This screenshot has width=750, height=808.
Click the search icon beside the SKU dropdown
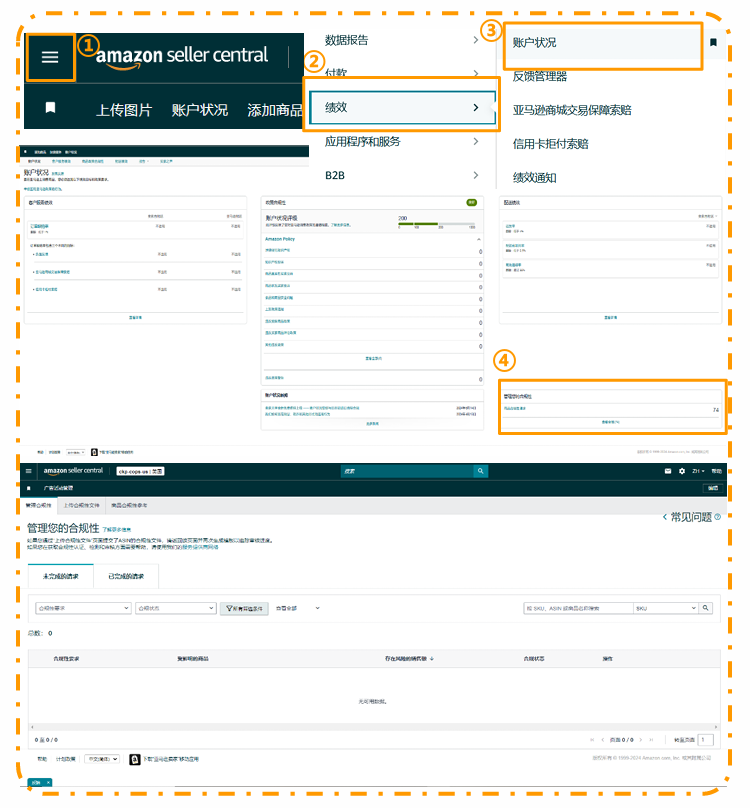[706, 608]
